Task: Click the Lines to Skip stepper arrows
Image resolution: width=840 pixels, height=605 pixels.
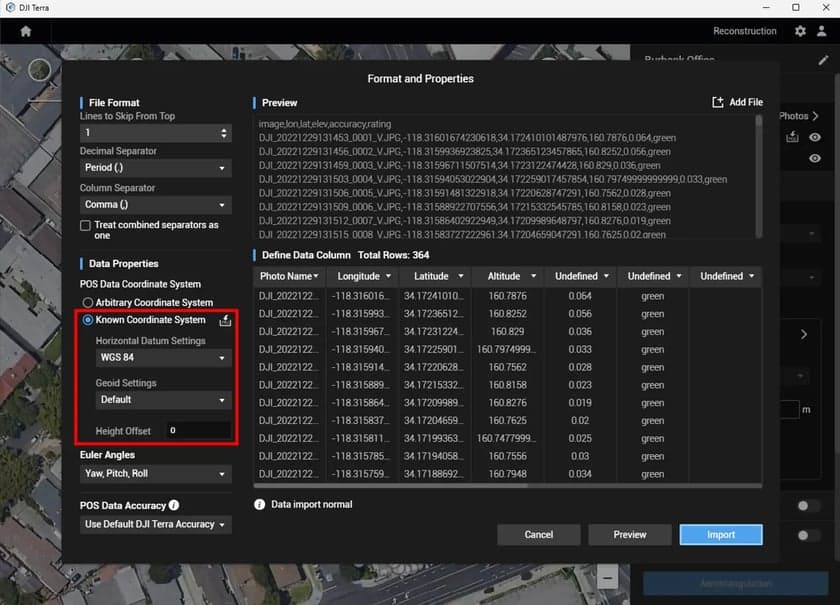Action: click(224, 131)
